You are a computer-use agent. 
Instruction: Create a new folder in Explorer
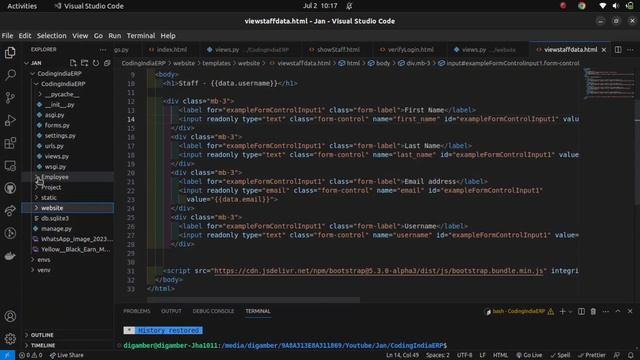click(84, 63)
